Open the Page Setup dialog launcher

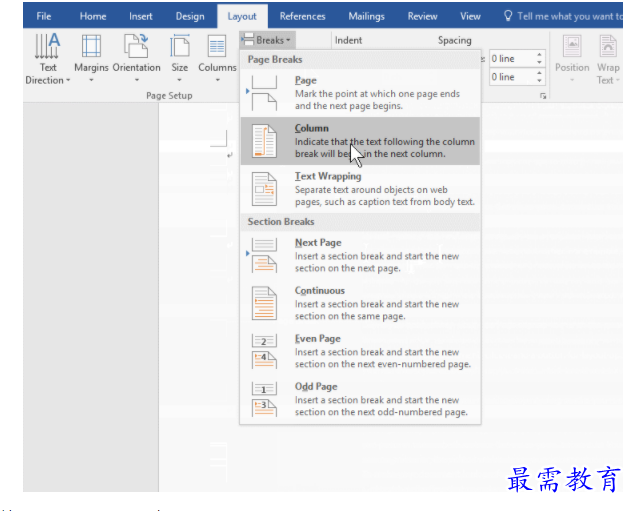click(543, 96)
